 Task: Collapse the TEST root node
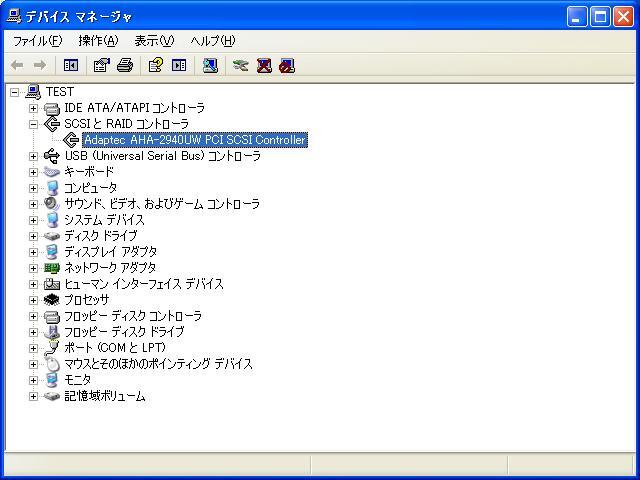pos(15,92)
